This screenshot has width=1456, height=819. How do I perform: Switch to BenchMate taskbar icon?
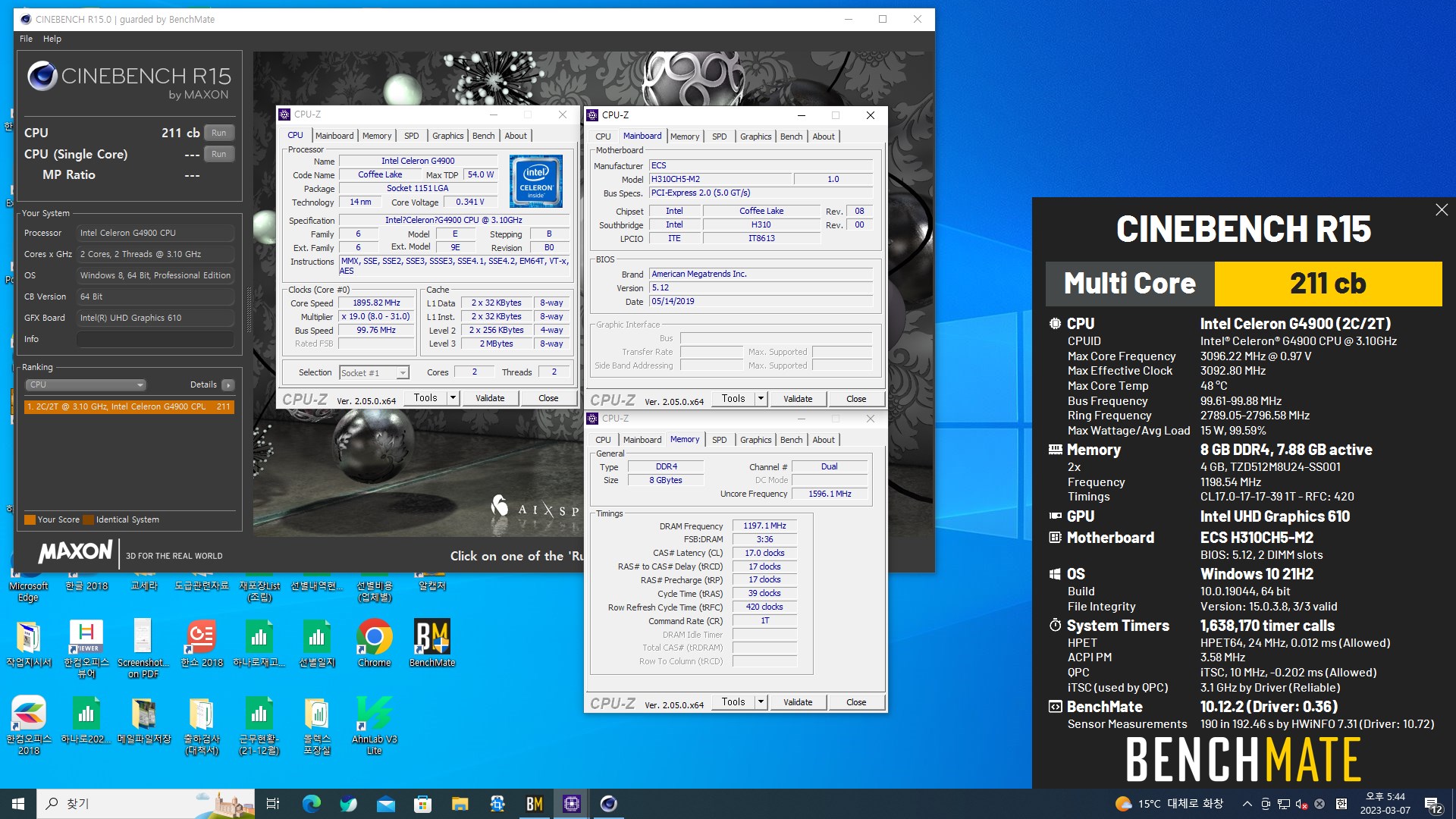[x=534, y=804]
